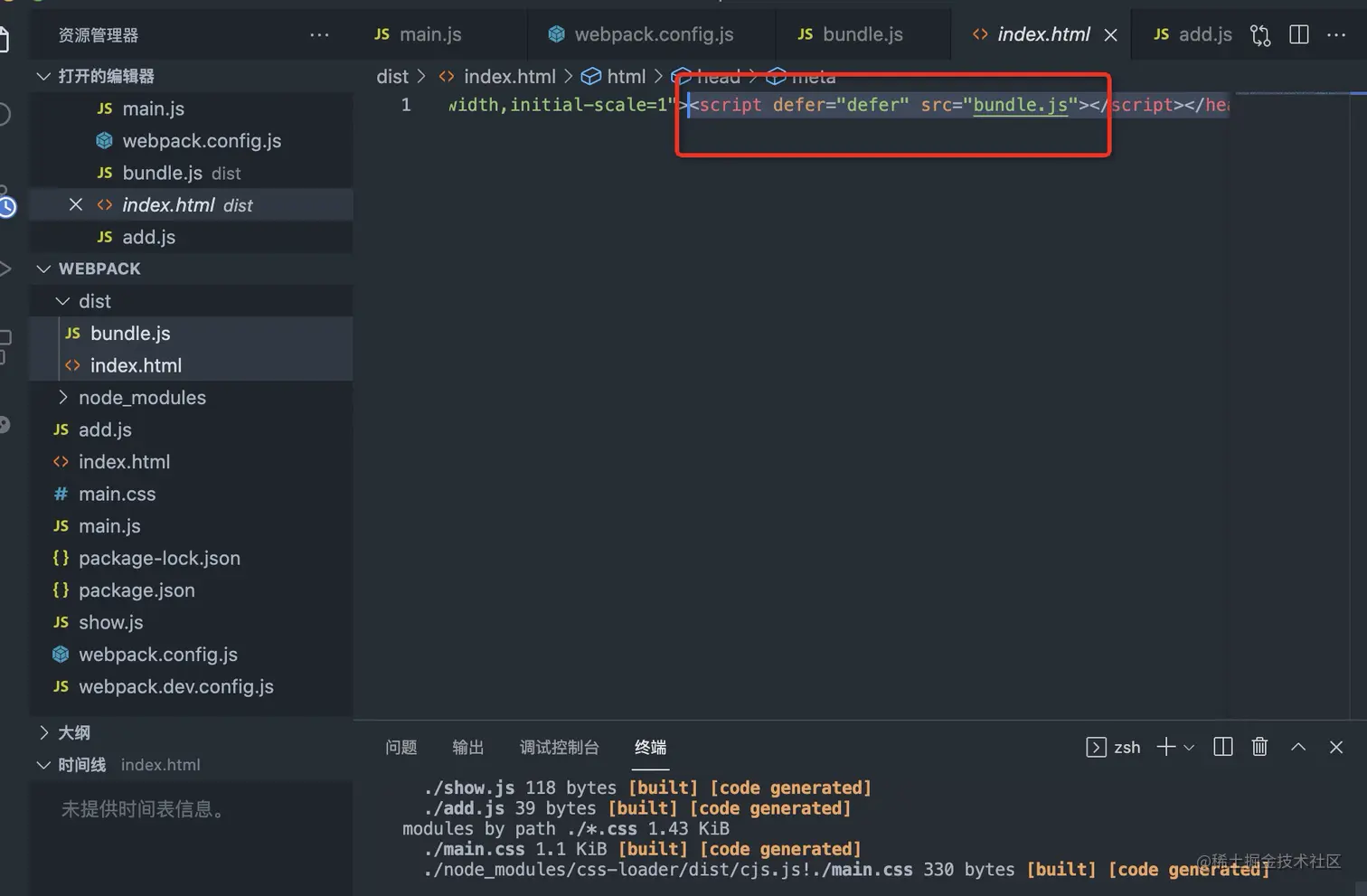This screenshot has height=896, width=1367.
Task: Switch to the 调试控制台 debug console tab
Action: [559, 747]
